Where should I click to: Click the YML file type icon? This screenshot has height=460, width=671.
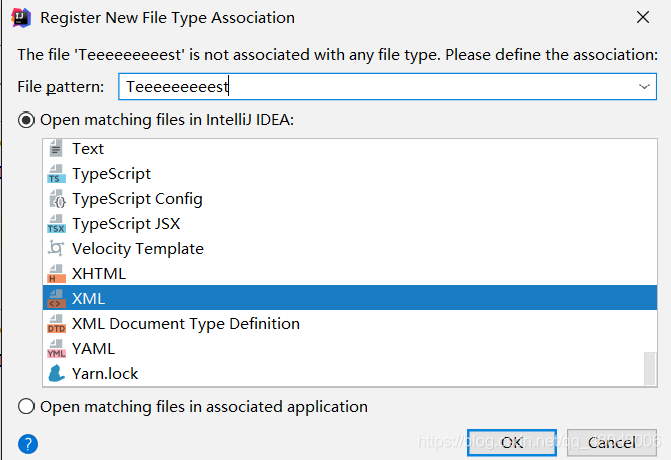coord(56,349)
